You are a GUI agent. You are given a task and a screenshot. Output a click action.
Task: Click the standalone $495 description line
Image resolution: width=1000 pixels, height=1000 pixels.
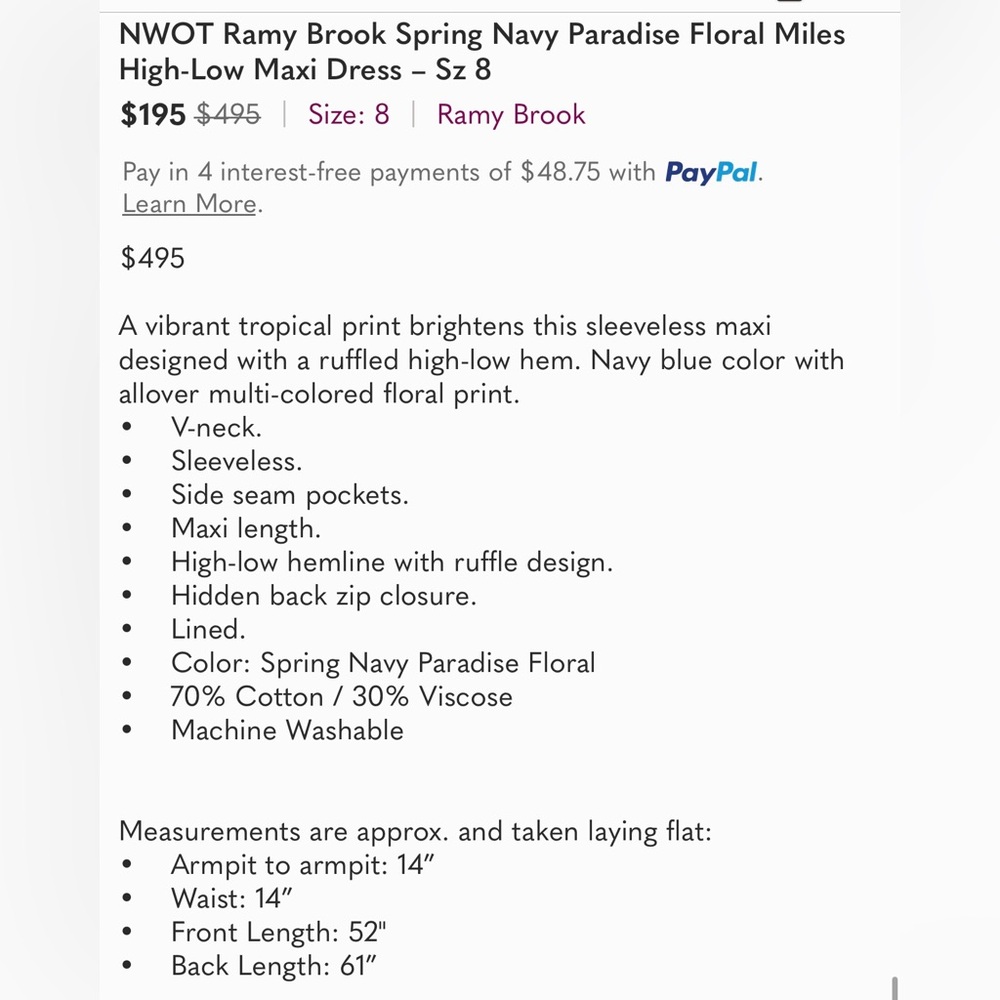pos(152,258)
